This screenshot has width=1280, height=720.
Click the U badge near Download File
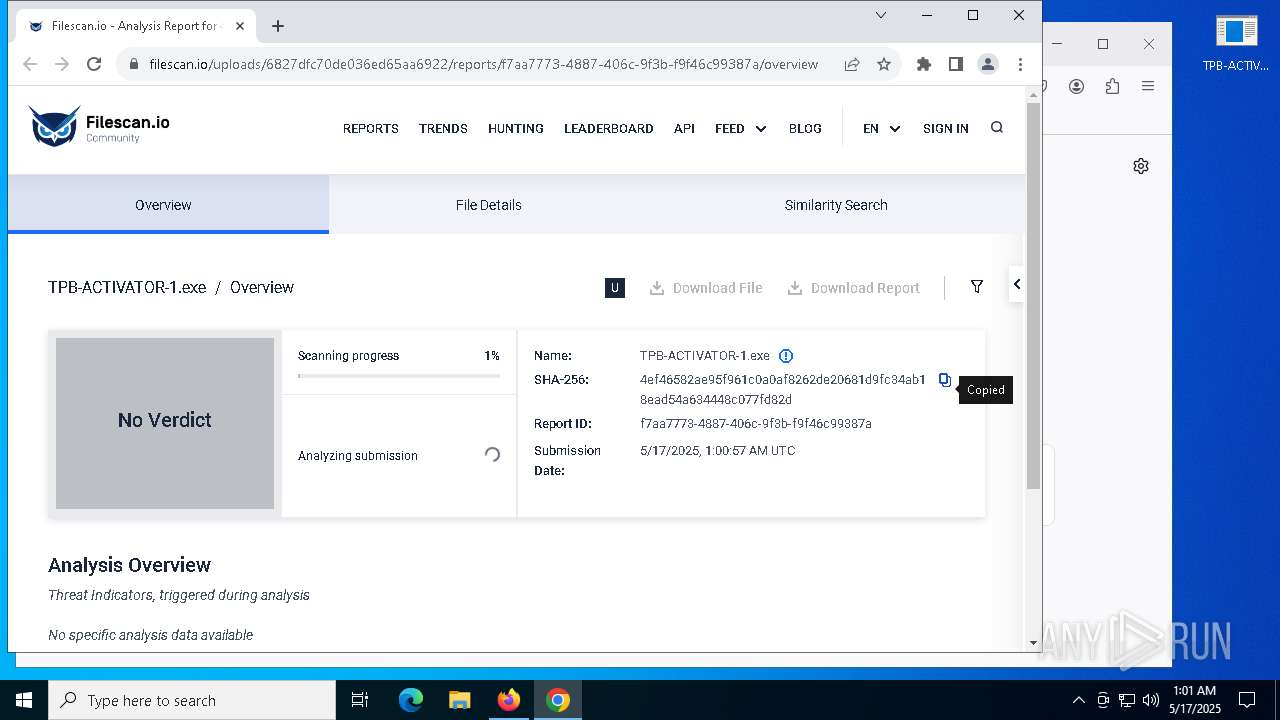615,288
